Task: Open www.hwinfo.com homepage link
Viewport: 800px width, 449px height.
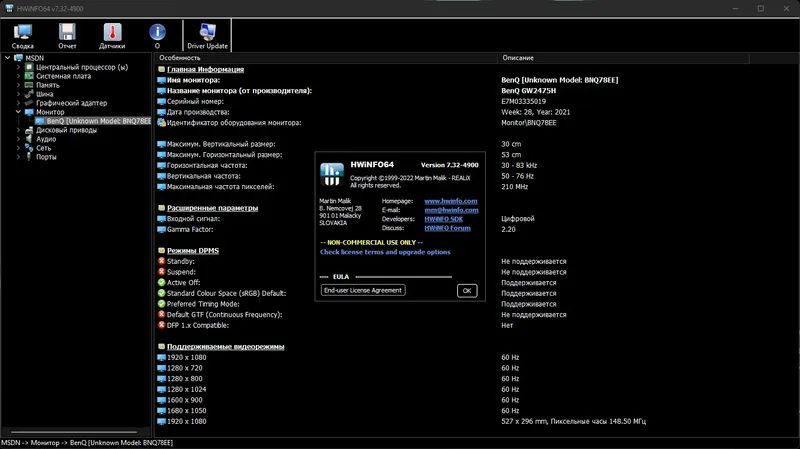Action: tap(451, 201)
